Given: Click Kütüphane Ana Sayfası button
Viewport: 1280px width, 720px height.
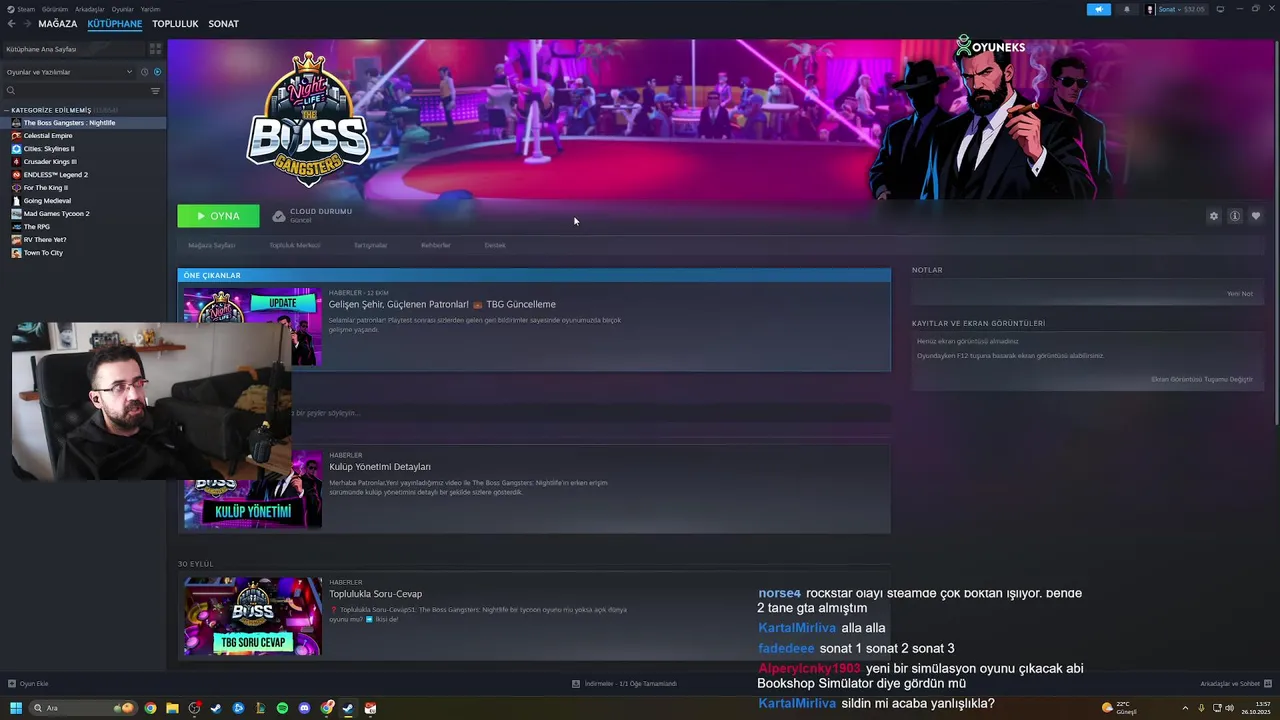Looking at the screenshot, I should coord(74,48).
